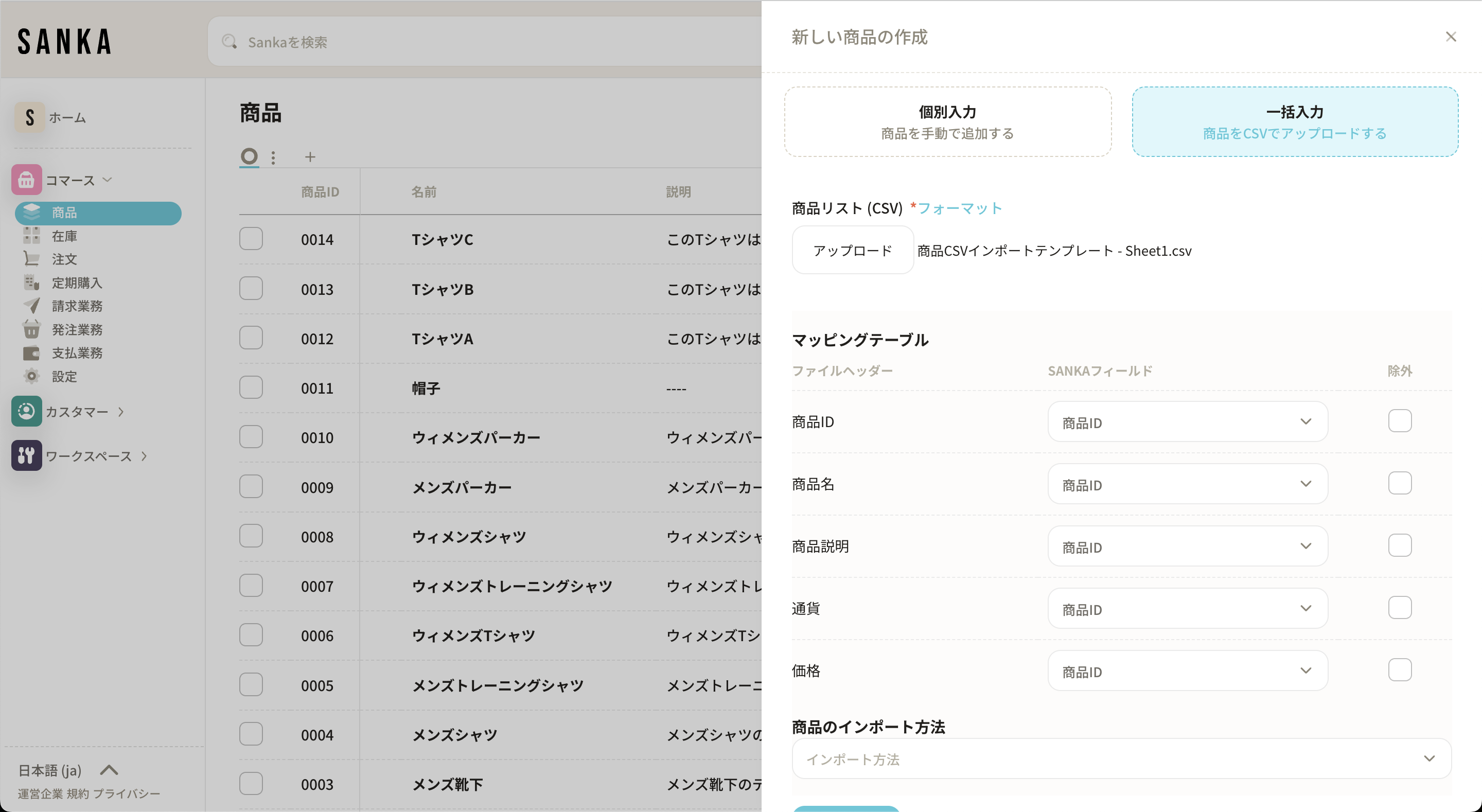Open 発注業務 basket icon
The height and width of the screenshot is (812, 1482).
coord(31,329)
